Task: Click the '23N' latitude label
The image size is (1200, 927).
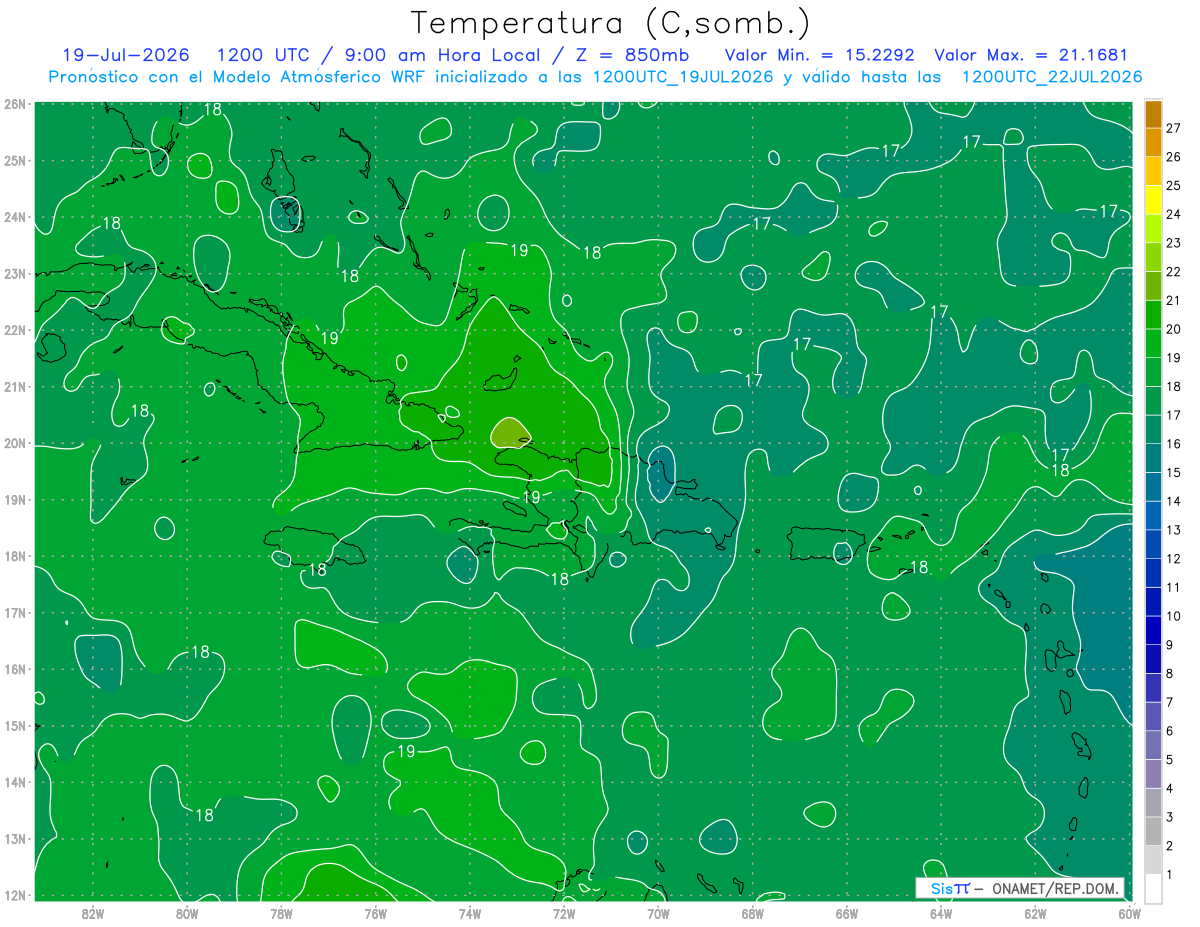Action: 15,273
